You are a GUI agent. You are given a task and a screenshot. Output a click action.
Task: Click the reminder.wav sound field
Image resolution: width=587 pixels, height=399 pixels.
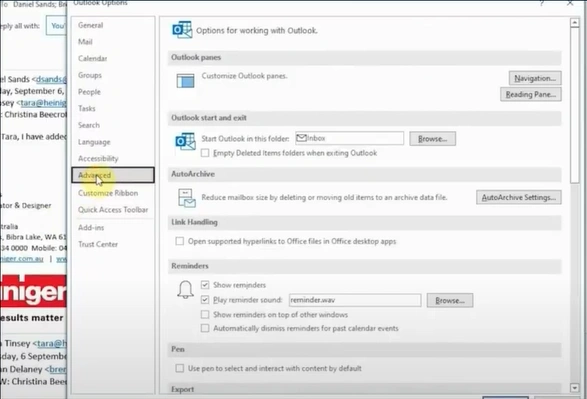[355, 300]
